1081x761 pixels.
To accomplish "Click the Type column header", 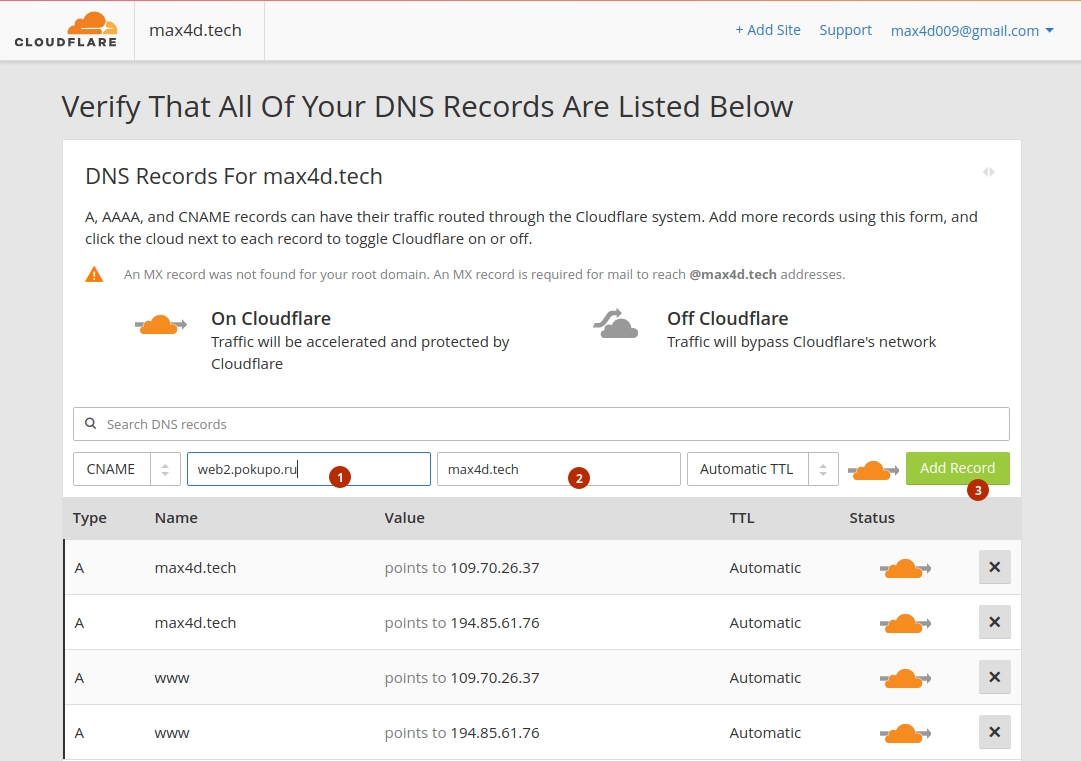I will point(90,518).
